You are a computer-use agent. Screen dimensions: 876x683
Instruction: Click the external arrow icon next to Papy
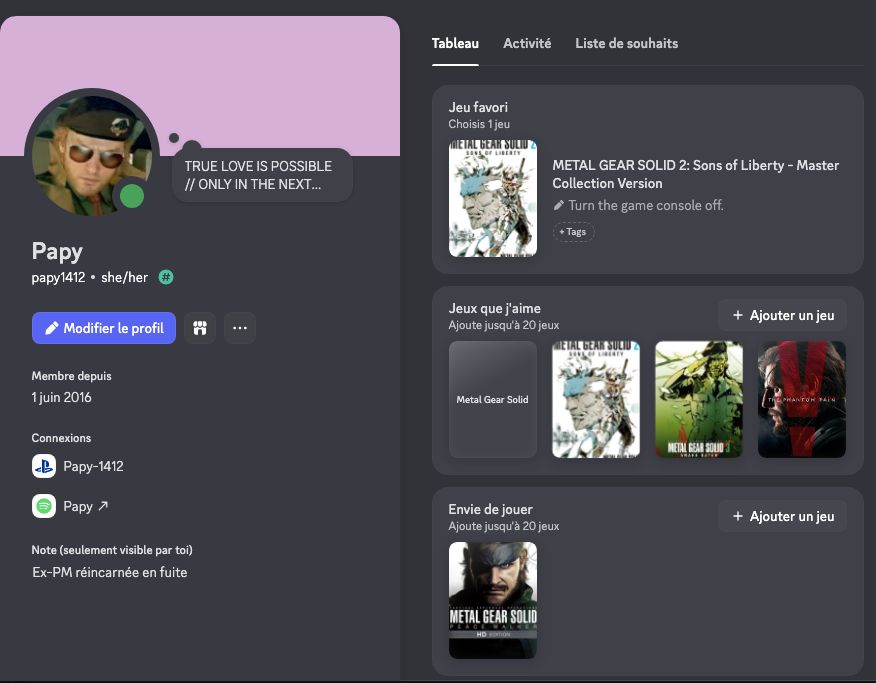(103, 506)
